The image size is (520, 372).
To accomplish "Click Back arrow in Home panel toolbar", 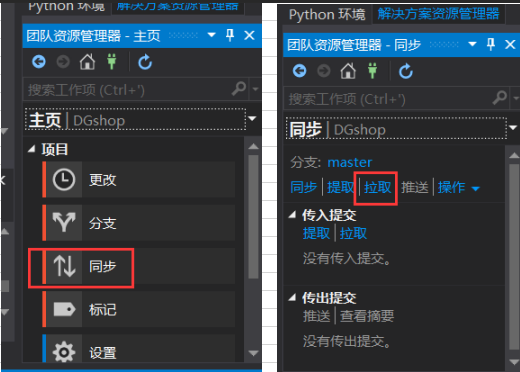I will click(39, 62).
